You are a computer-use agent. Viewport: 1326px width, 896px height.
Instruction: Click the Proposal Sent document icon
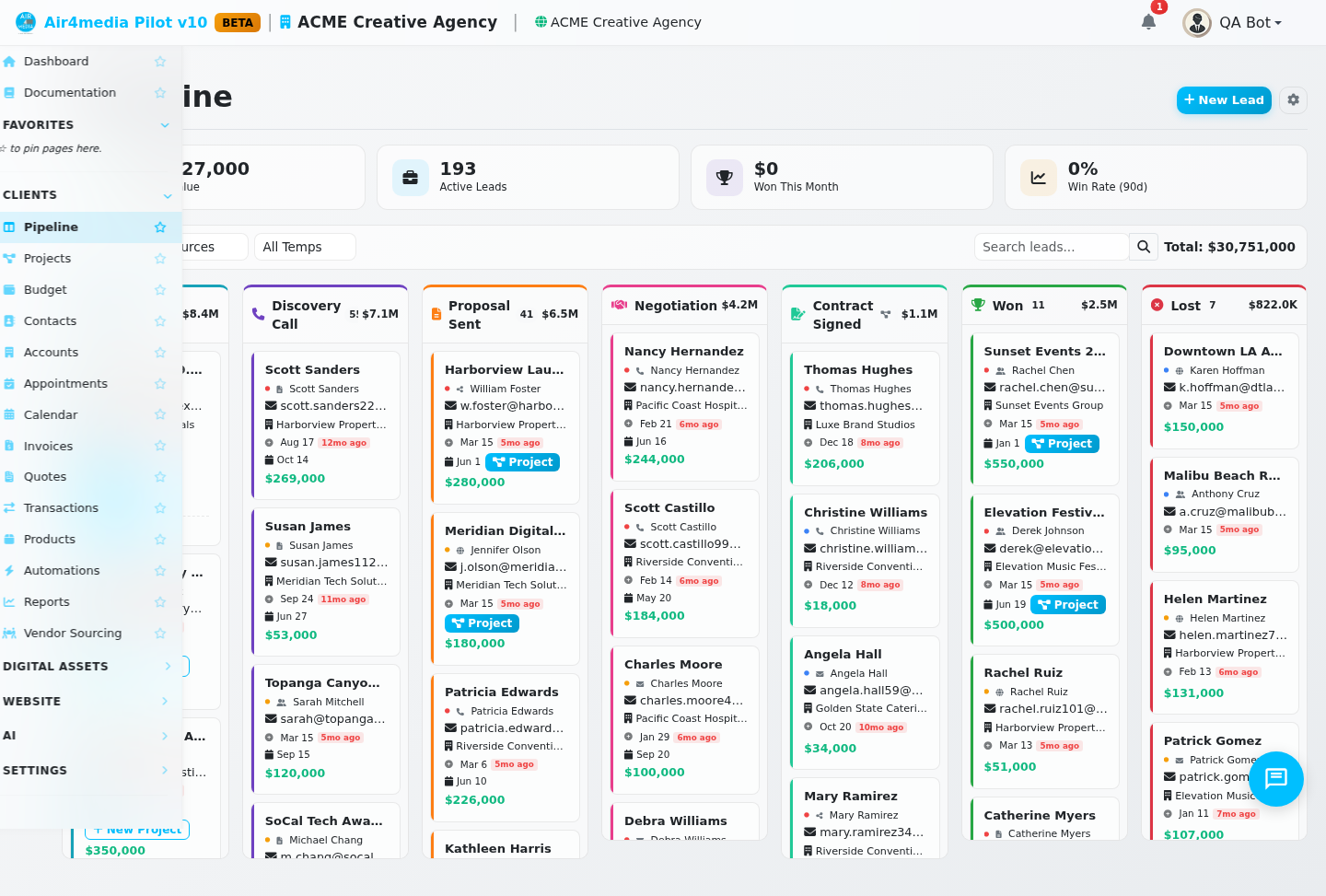coord(436,314)
